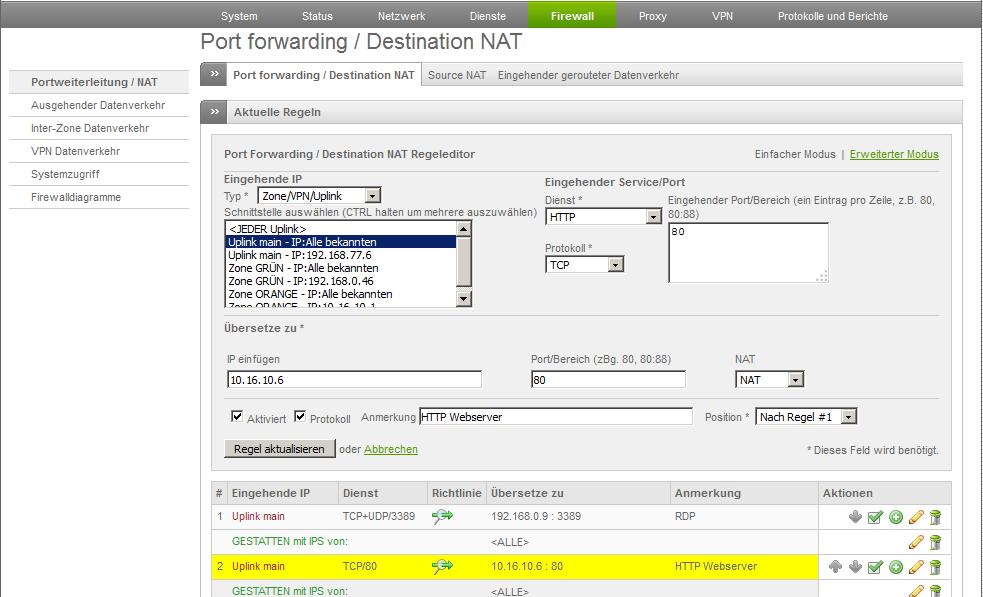Screen dimensions: 983x597
Task: Click green plus icon in RDP rule row
Action: pyautogui.click(x=896, y=517)
